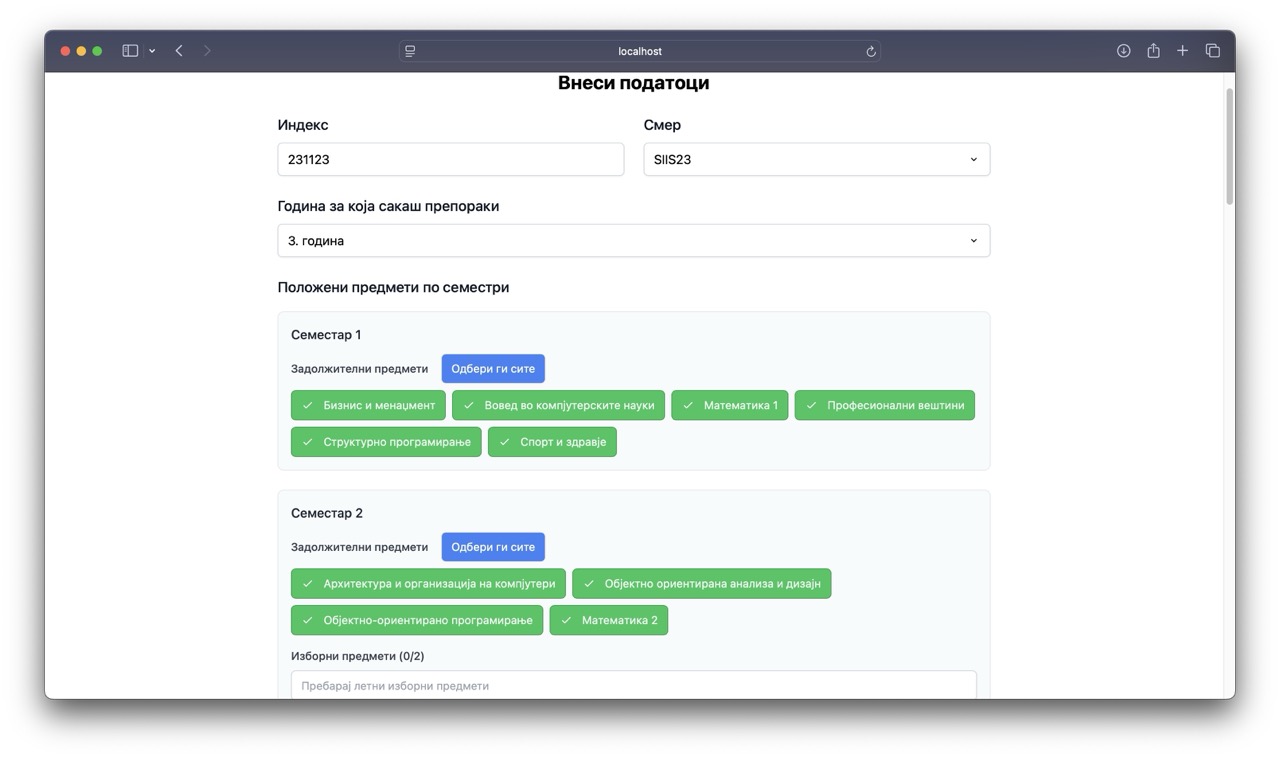The height and width of the screenshot is (758, 1280).
Task: Open the Смер dropdown showing SIIS23
Action: pyautogui.click(x=816, y=159)
